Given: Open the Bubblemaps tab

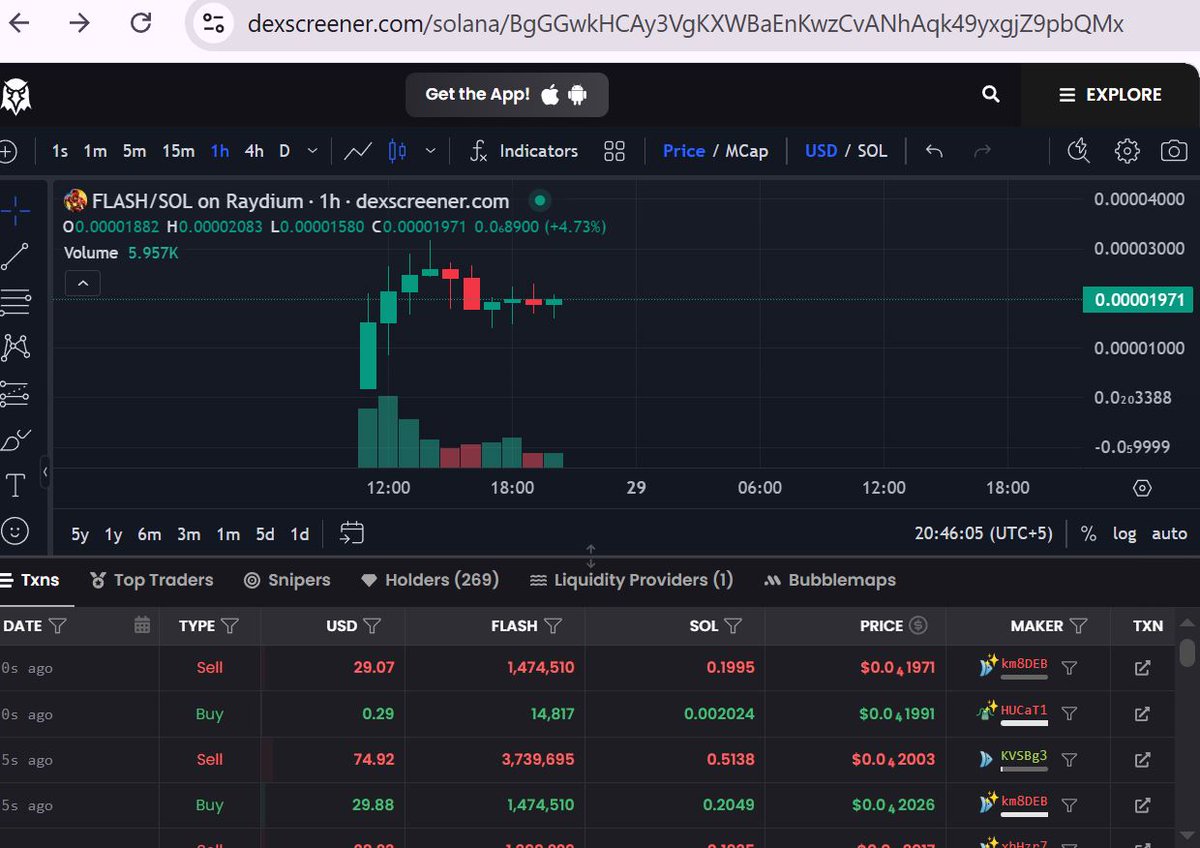Looking at the screenshot, I should pos(830,580).
